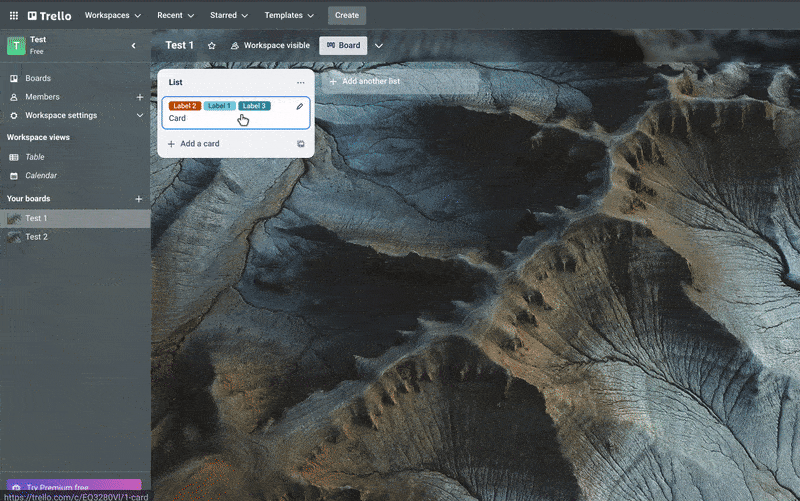Click the light blue Label 1 tag
Screen dimensions: 800x501
tap(219, 106)
